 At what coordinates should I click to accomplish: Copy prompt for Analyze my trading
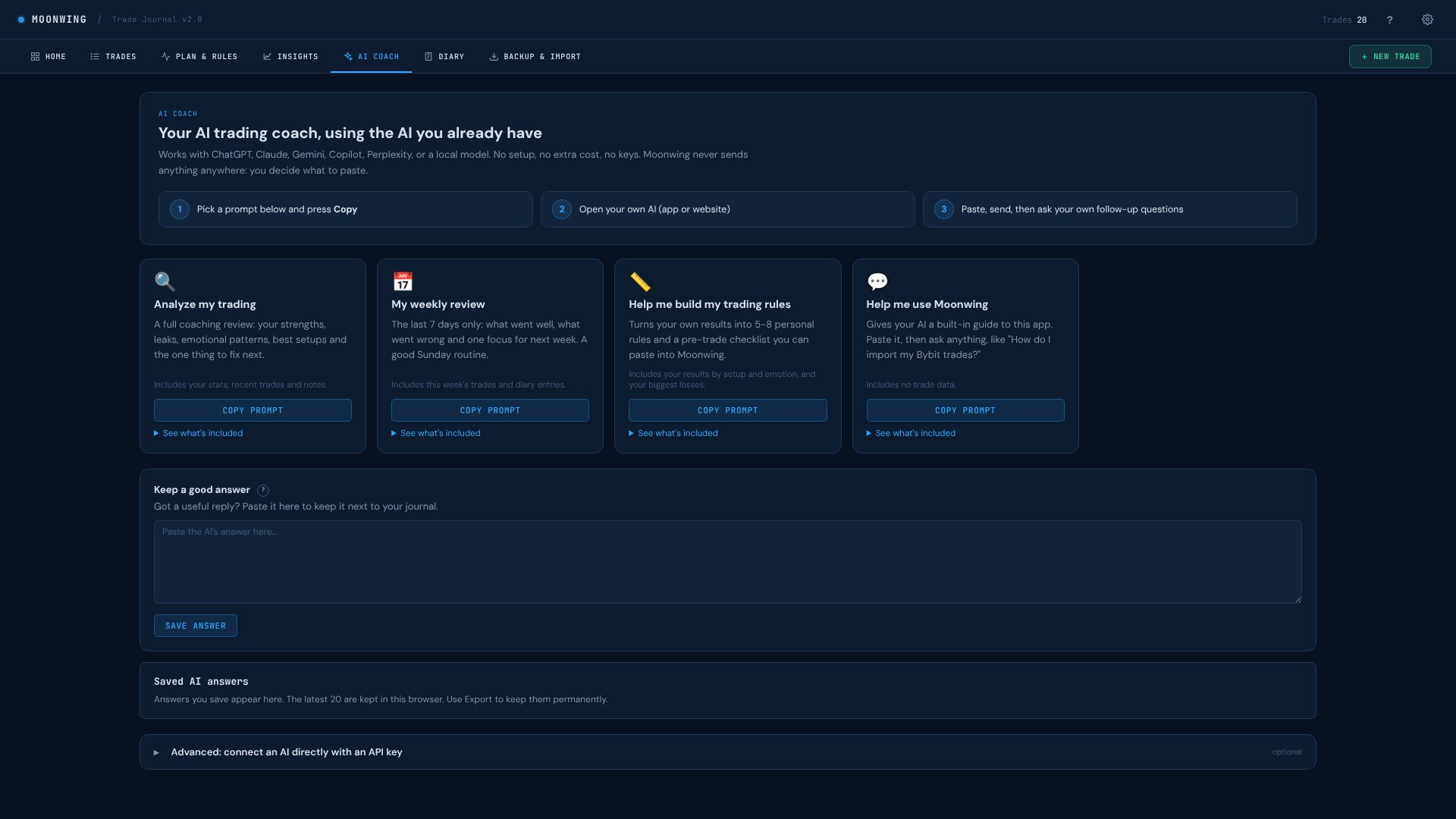tap(253, 410)
